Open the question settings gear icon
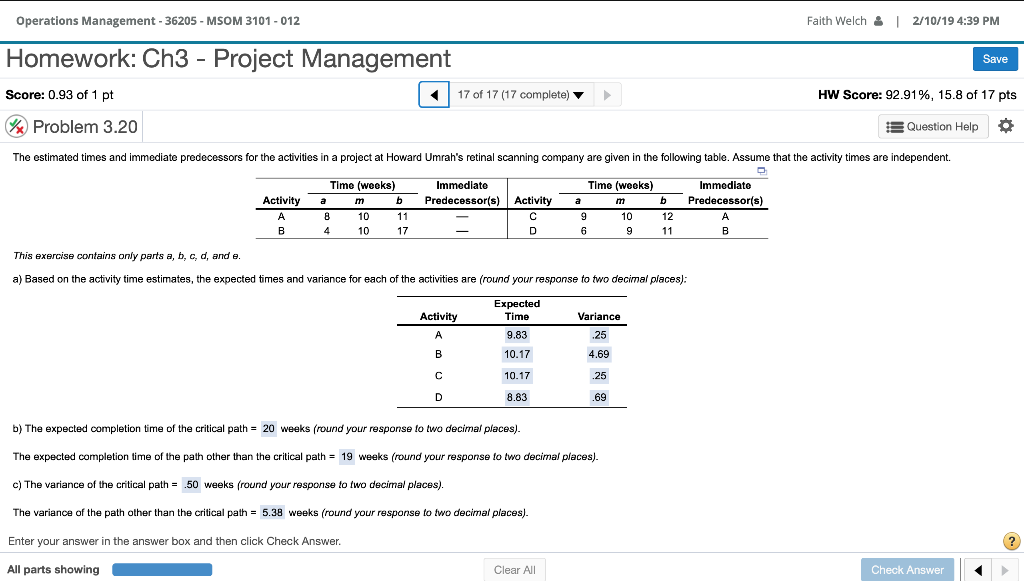 1007,126
